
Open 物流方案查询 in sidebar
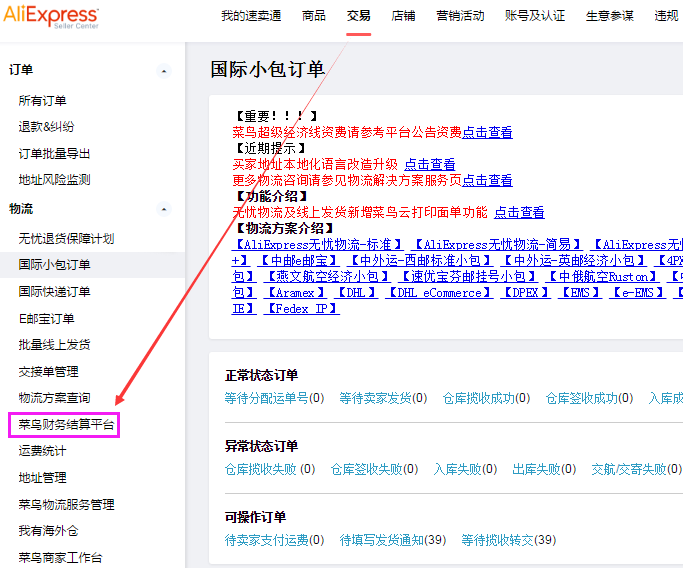tap(54, 398)
